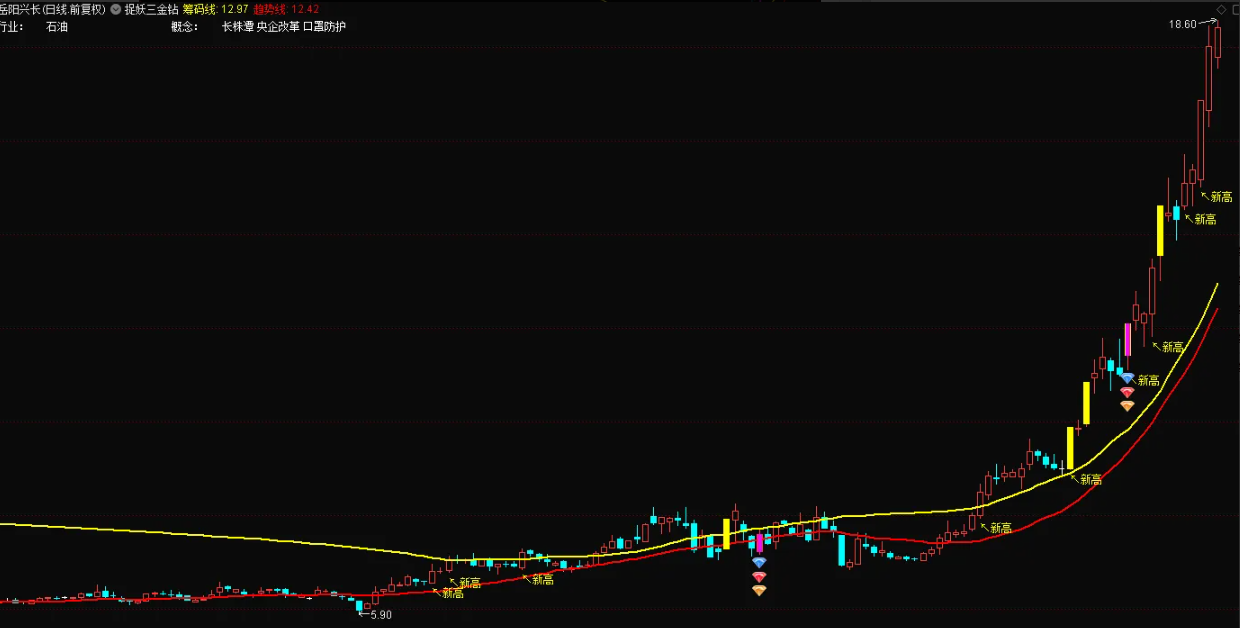Click the blue diamond under the lower magenta candle
The image size is (1240, 628).
pyautogui.click(x=759, y=563)
